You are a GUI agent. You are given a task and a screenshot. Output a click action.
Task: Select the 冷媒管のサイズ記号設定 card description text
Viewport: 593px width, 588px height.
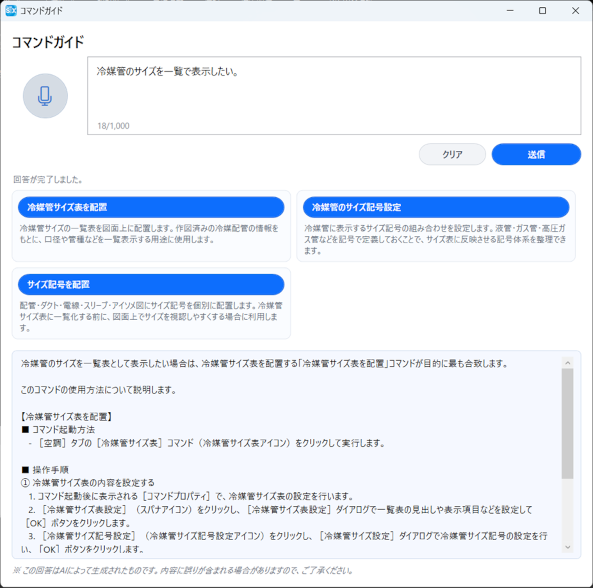435,239
